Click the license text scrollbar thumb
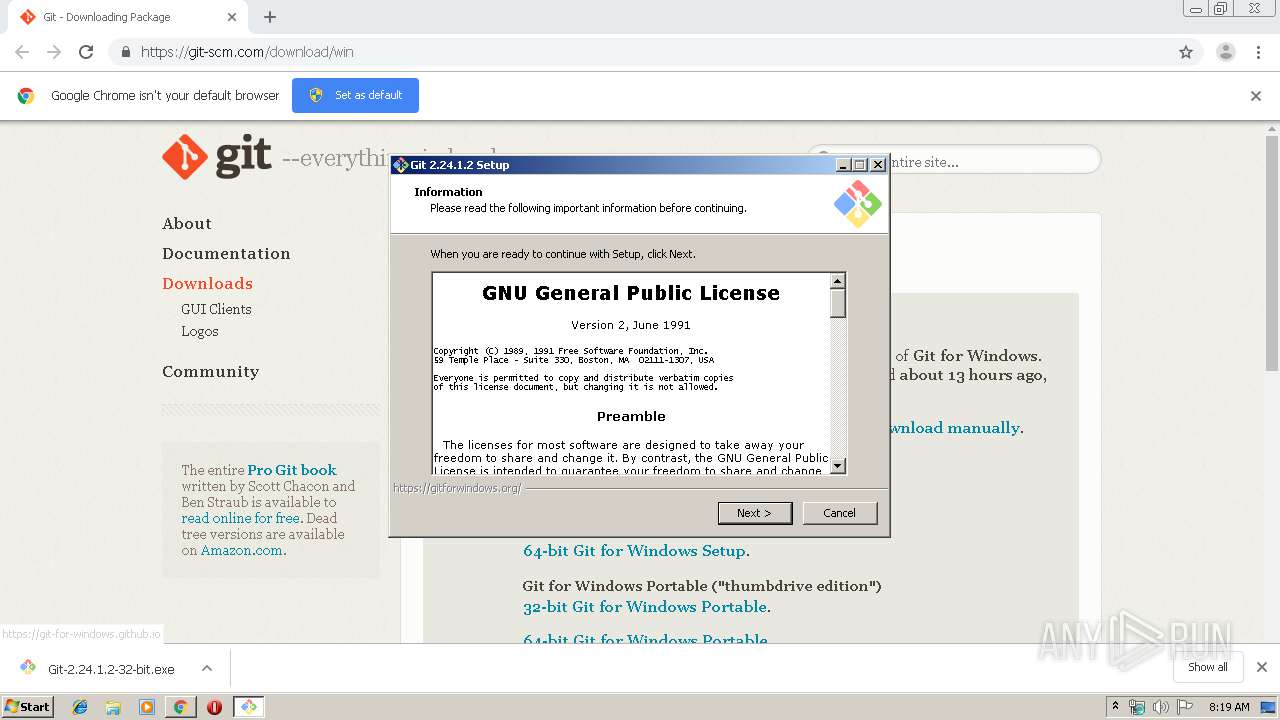 pyautogui.click(x=838, y=303)
